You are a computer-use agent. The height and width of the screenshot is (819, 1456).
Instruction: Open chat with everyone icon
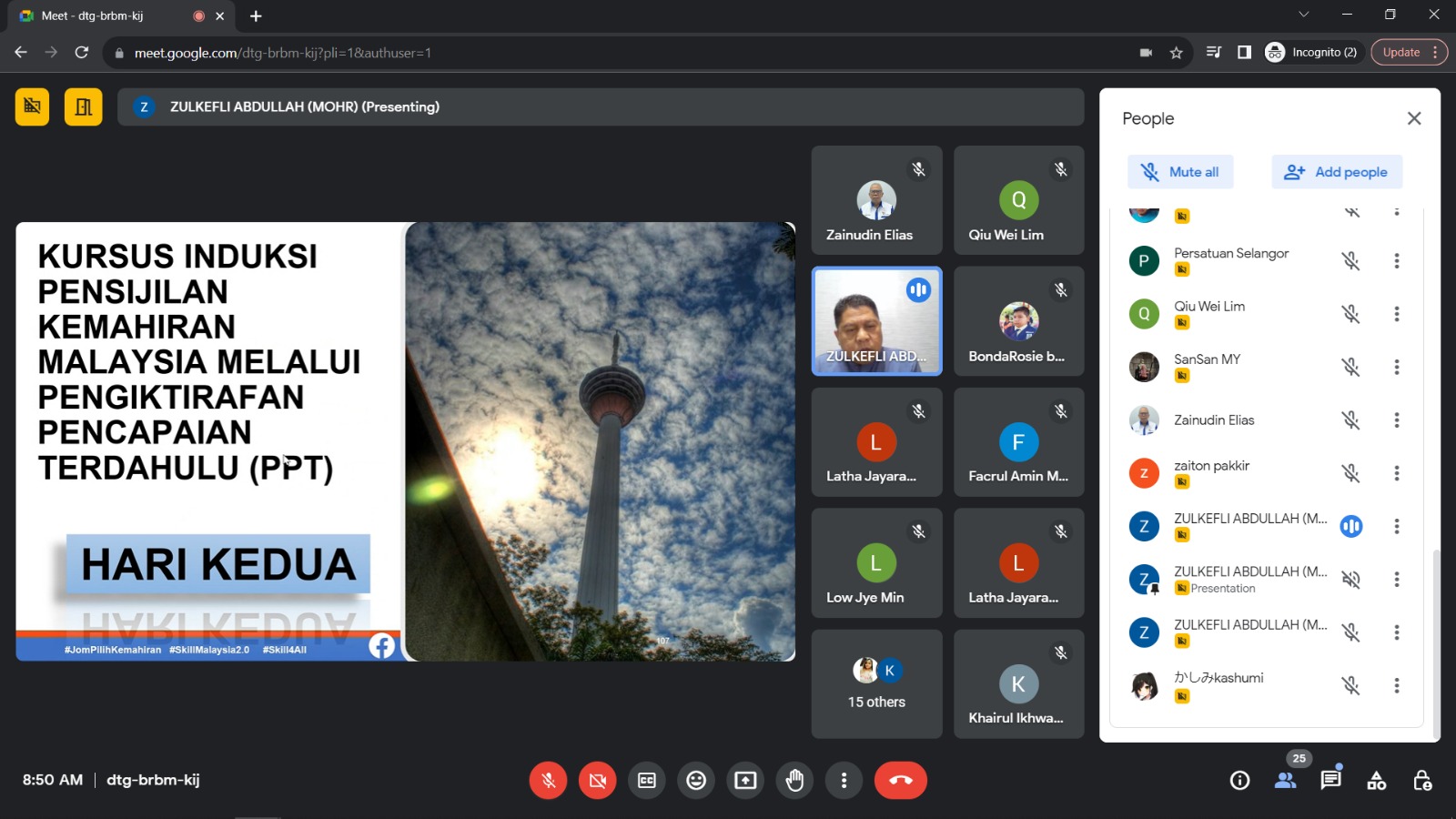1330,780
